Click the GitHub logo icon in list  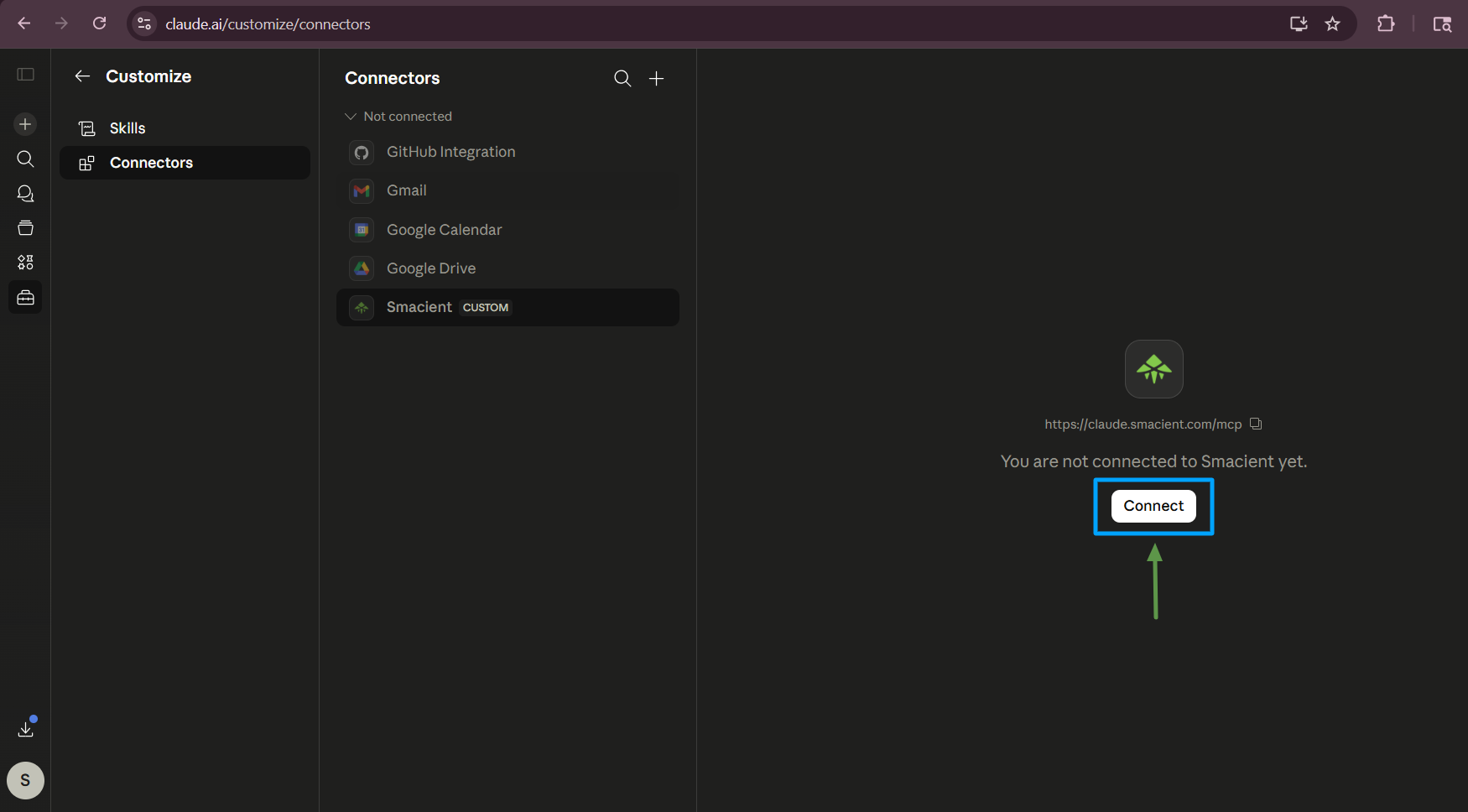click(x=362, y=152)
